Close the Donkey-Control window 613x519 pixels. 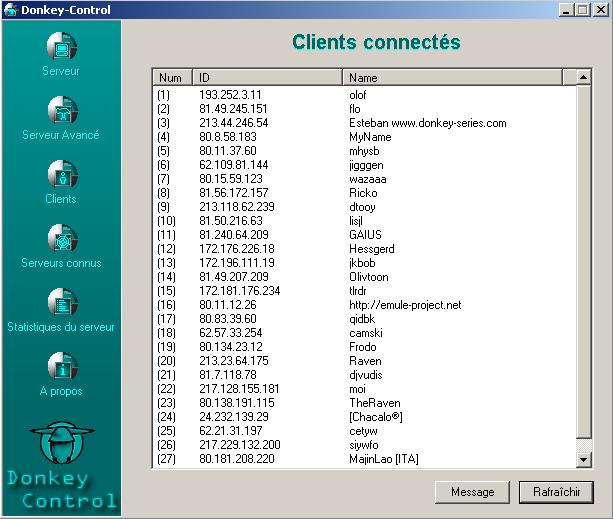pyautogui.click(x=600, y=10)
